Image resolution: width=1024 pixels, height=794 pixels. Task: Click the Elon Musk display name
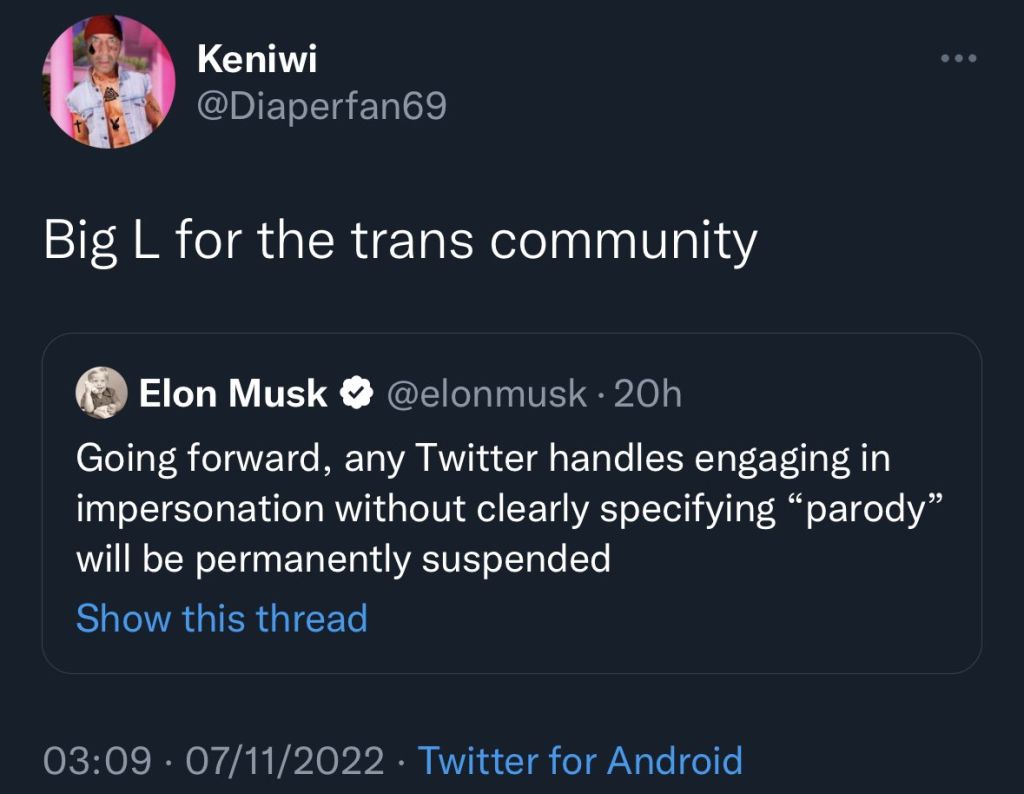point(232,394)
